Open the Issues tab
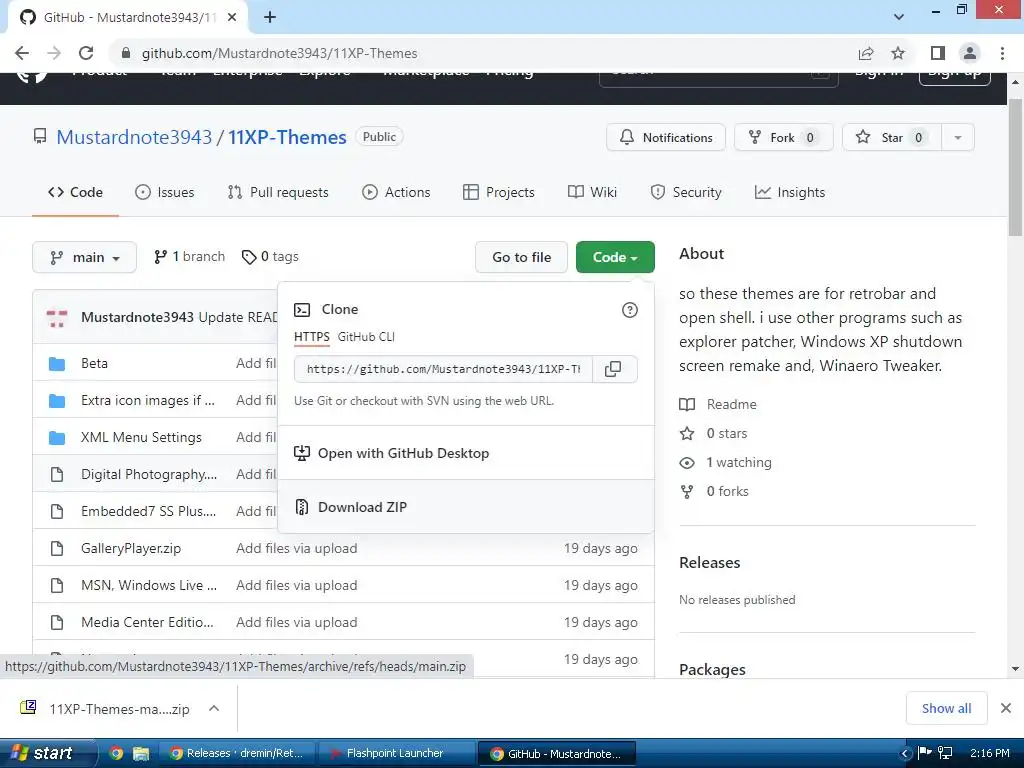The image size is (1024, 768). click(x=165, y=192)
